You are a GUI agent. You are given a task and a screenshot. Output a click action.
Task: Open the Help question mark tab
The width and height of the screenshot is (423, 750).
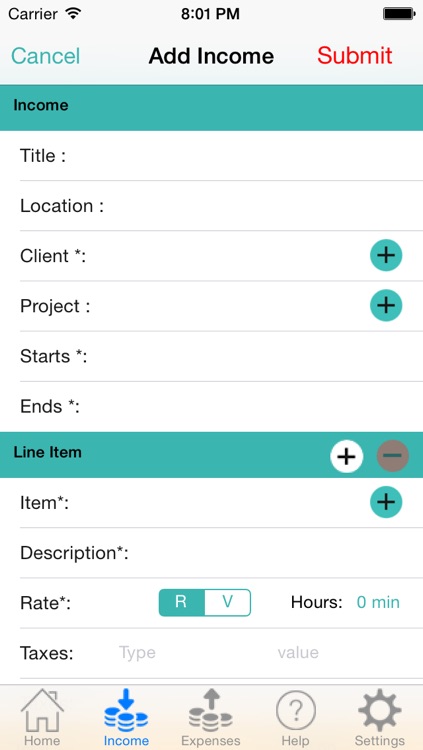296,717
